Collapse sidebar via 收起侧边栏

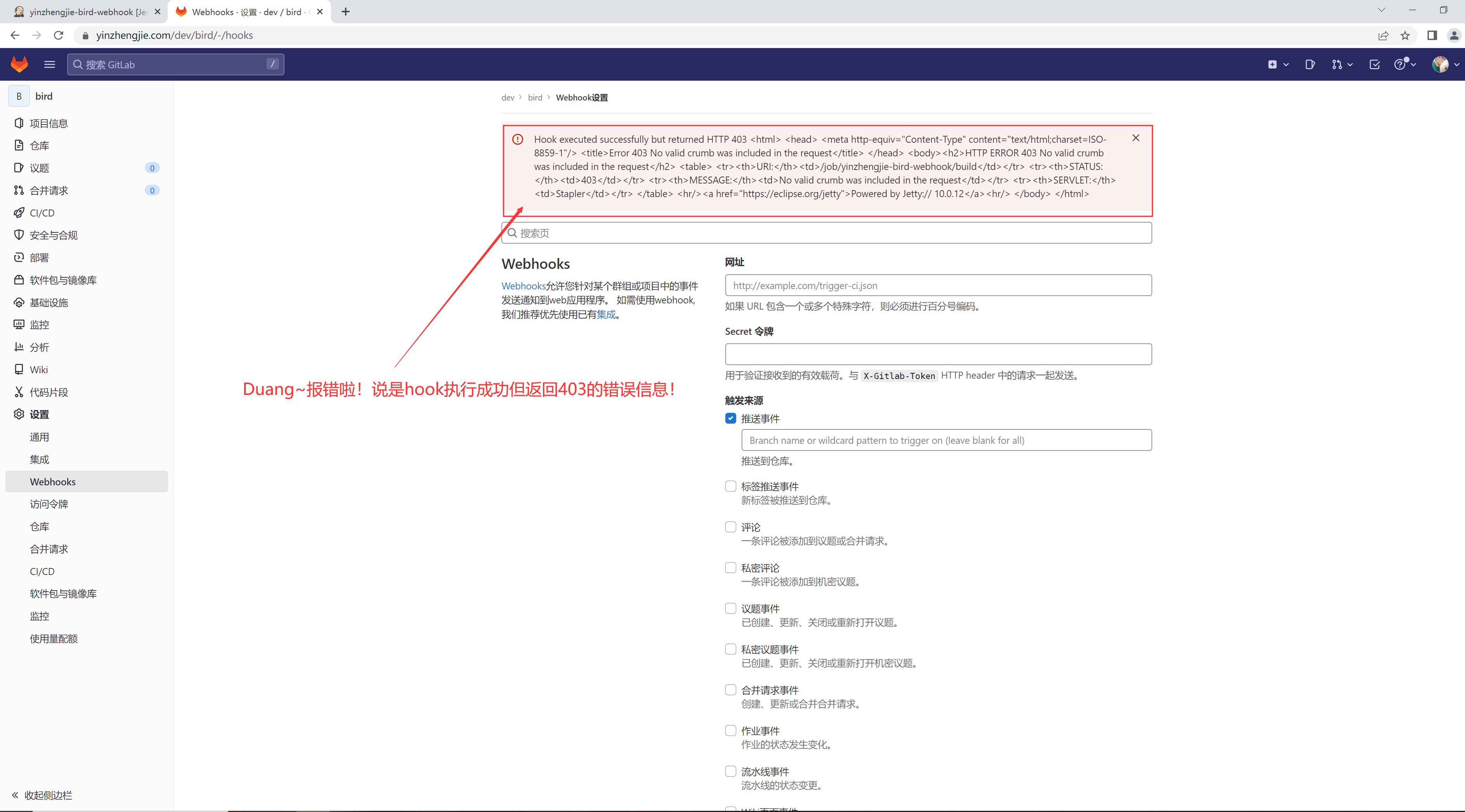[43, 795]
